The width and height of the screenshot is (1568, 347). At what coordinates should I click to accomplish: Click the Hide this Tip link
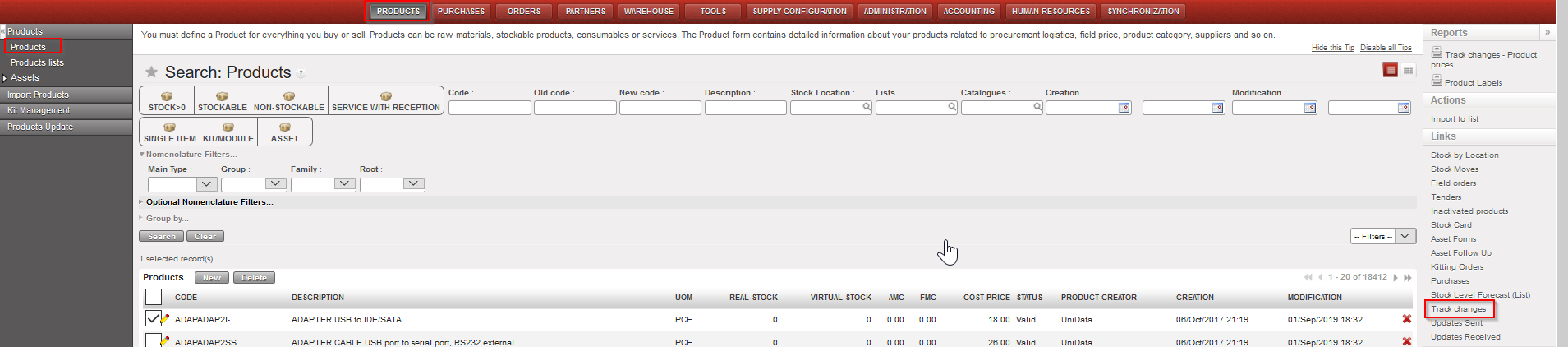tap(1332, 48)
